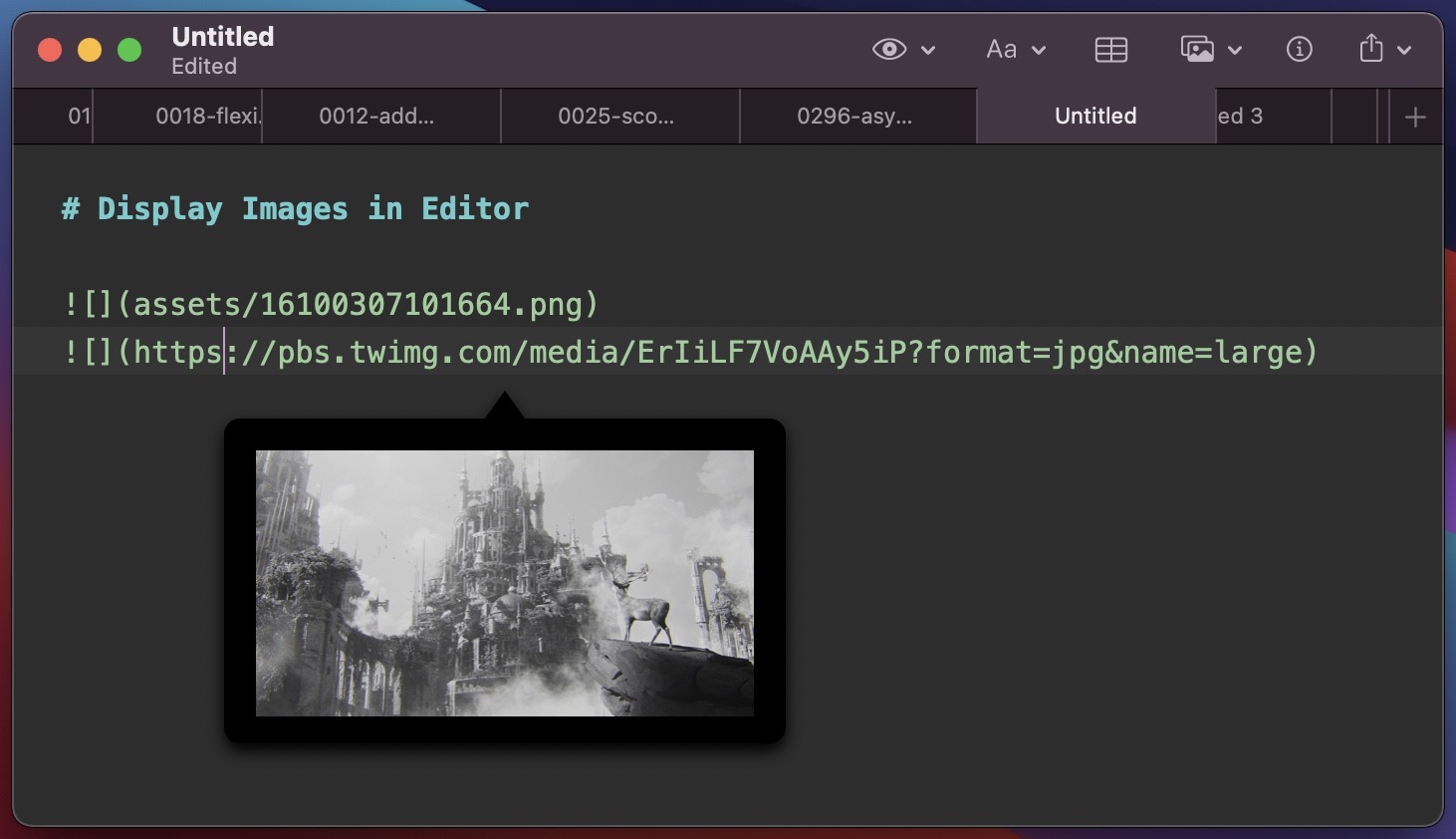1456x839 pixels.
Task: Click the insert image icon
Action: 1196,50
